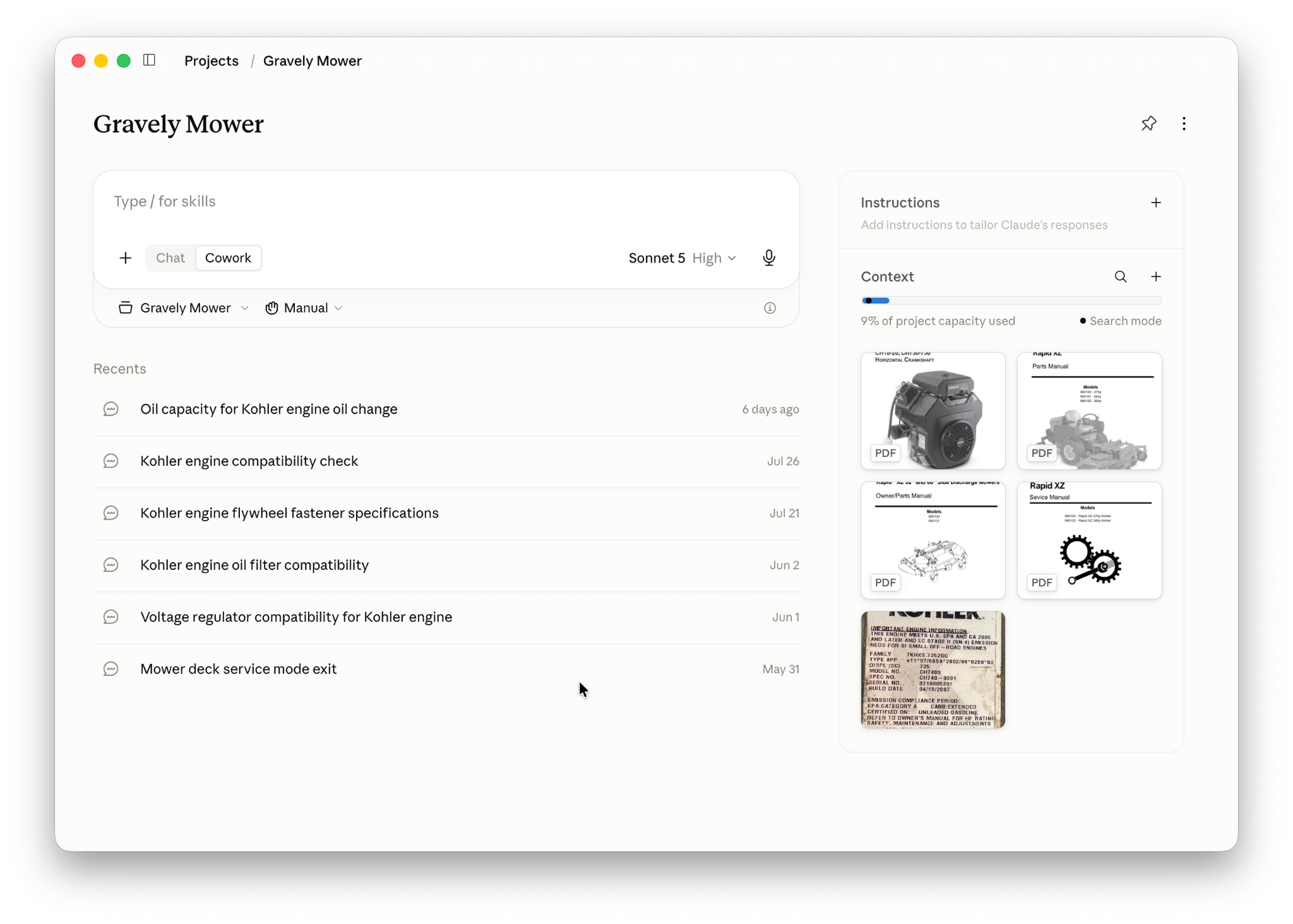
Task: Open the Manual permission mode dropdown
Action: pyautogui.click(x=304, y=308)
